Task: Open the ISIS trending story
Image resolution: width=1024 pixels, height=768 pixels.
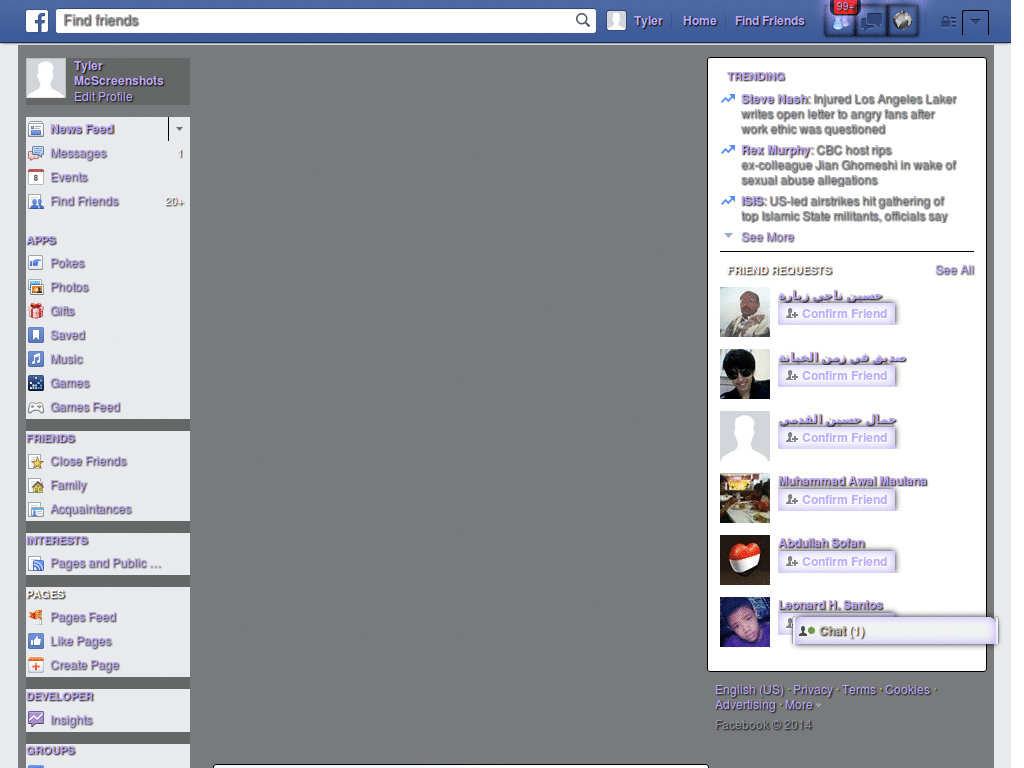Action: point(844,209)
